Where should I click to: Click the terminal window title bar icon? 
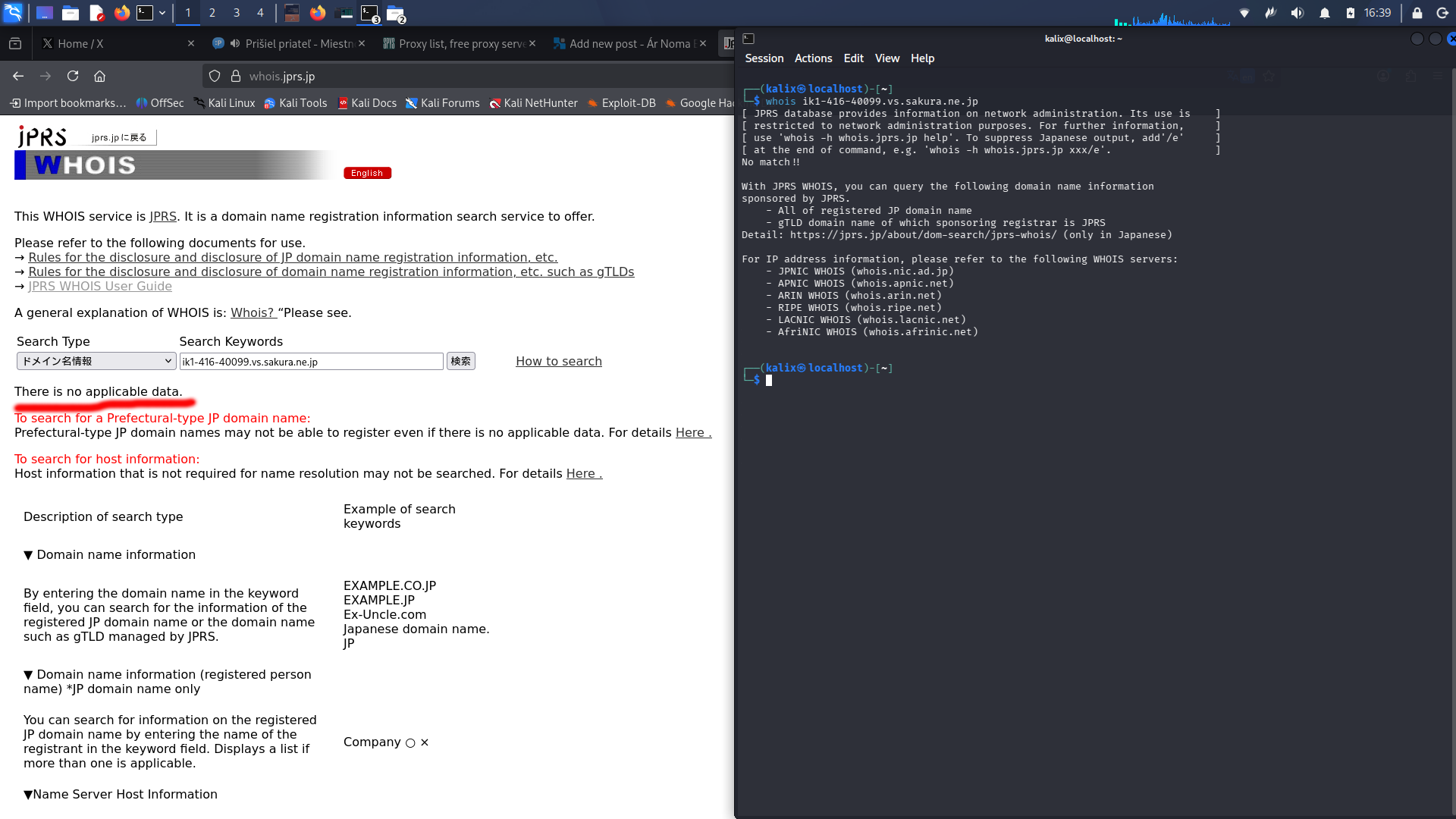748,39
